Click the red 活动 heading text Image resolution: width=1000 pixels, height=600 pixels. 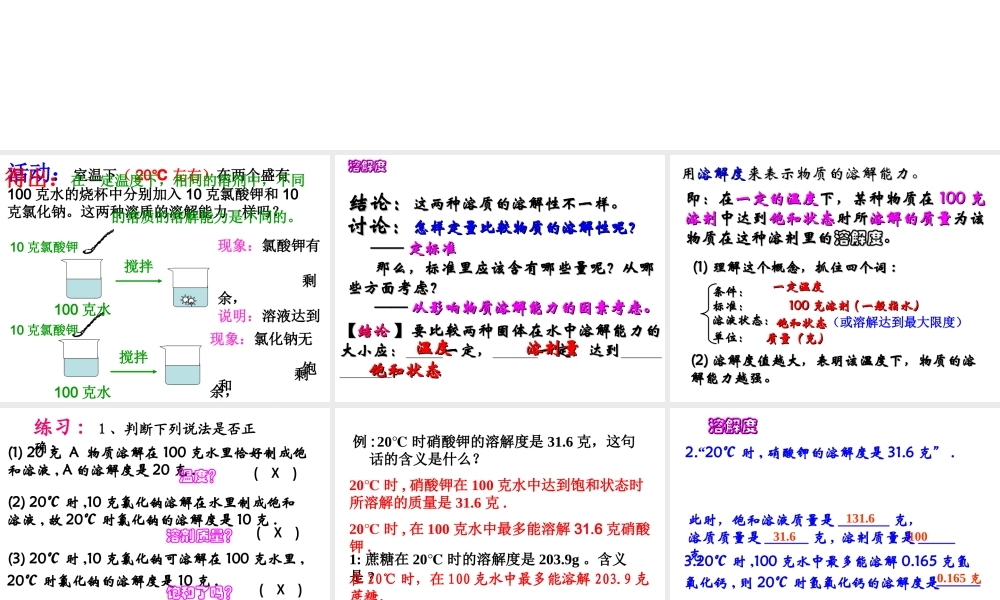[33, 173]
